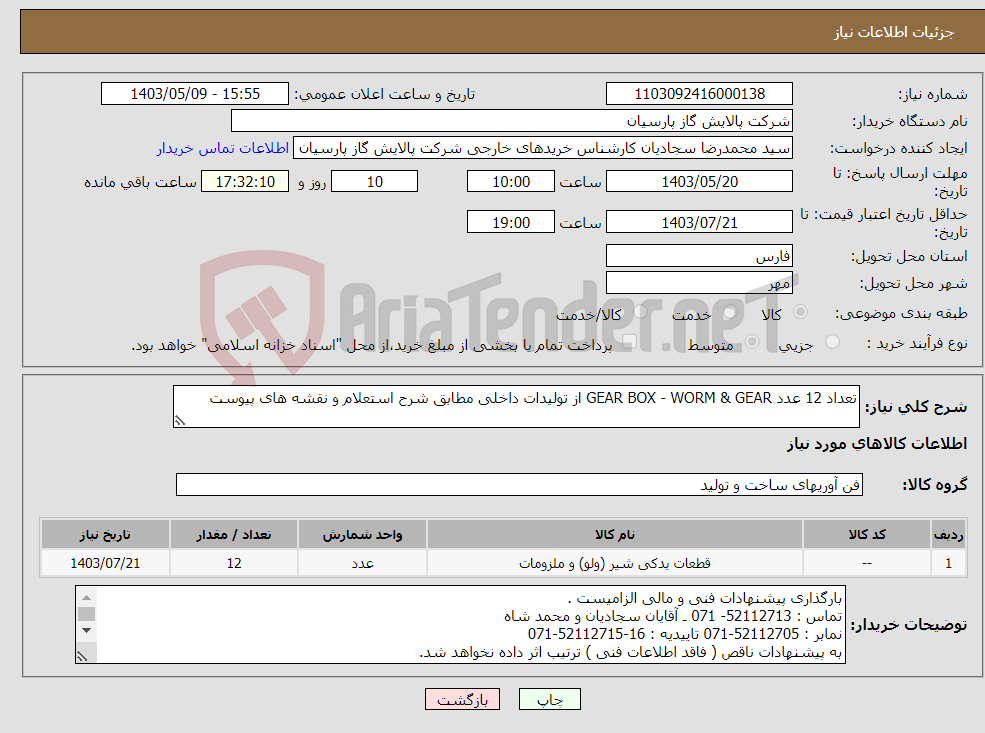
Task: Click the اطلاعات کالاهای مورد نیاز heading
Action: (x=877, y=444)
